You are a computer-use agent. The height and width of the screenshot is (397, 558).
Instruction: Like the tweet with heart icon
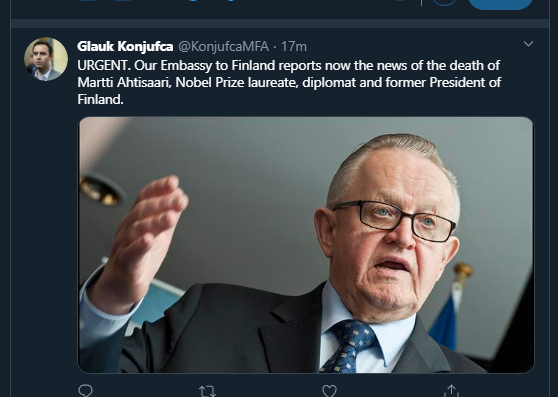[329, 391]
